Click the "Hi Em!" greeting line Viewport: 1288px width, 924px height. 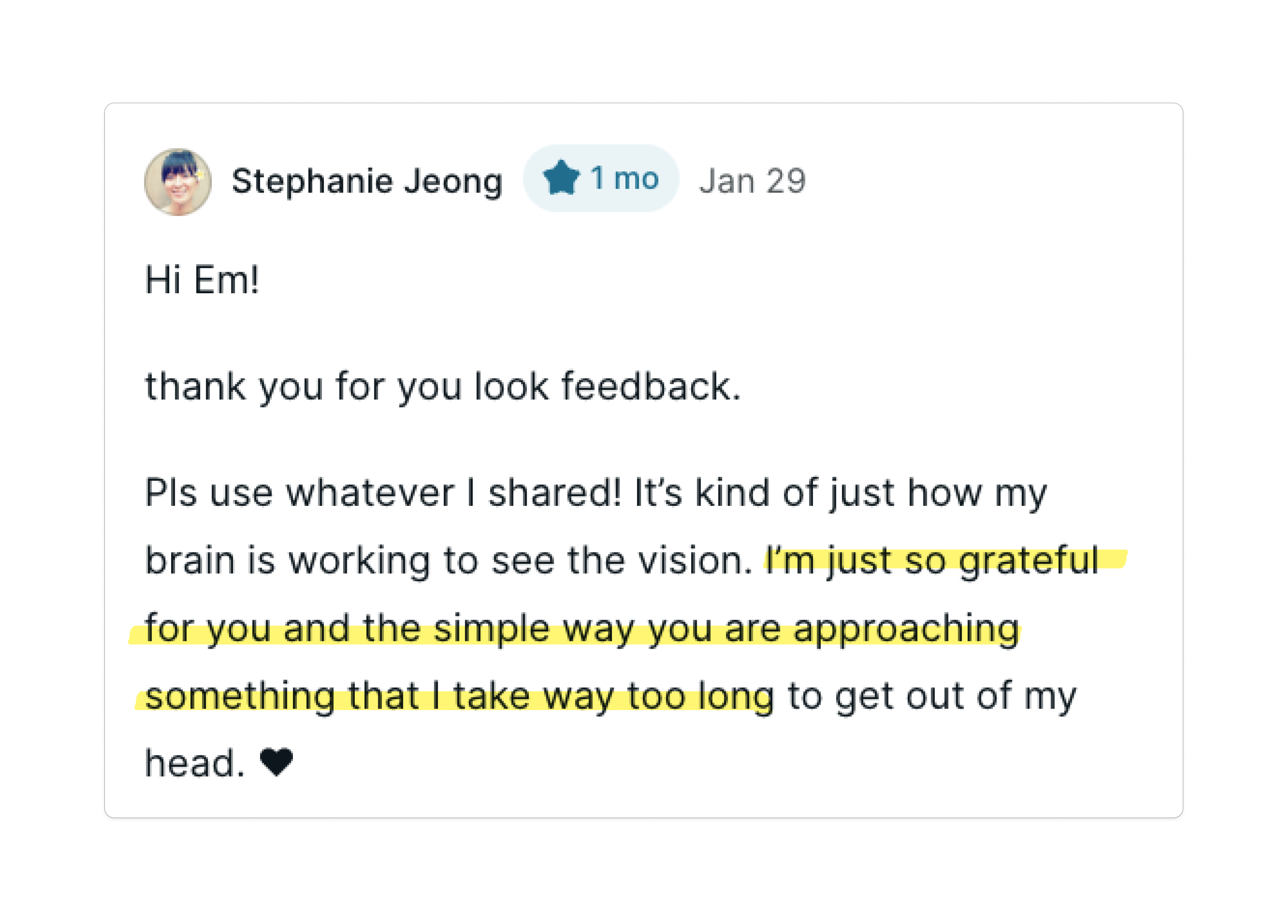tap(202, 280)
